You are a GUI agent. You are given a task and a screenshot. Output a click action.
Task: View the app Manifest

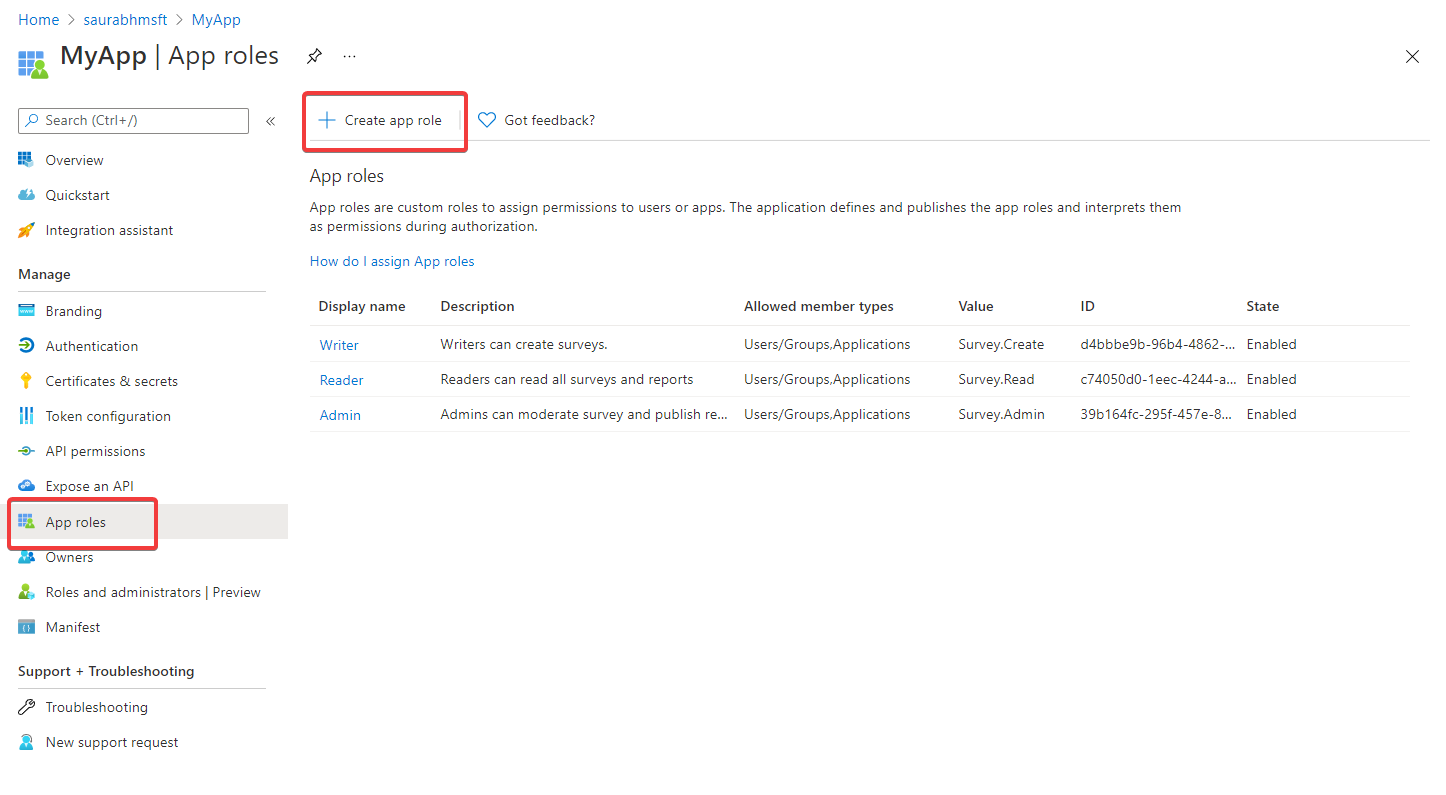[71, 626]
